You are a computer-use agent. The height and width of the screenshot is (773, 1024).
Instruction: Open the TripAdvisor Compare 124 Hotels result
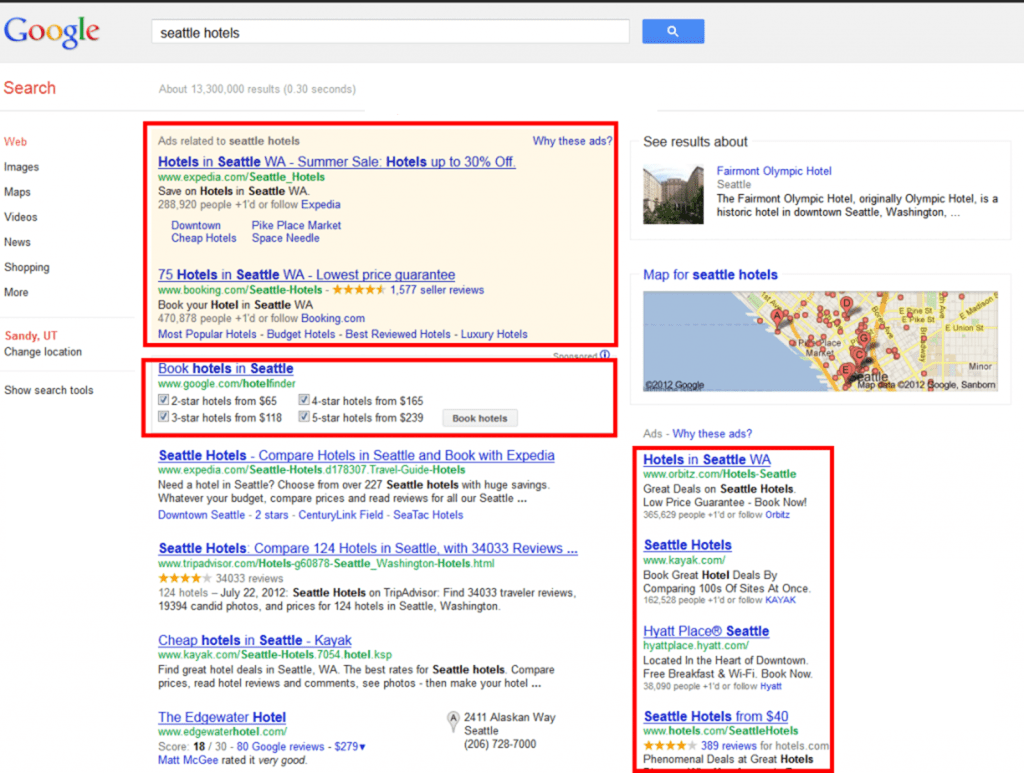[x=368, y=548]
